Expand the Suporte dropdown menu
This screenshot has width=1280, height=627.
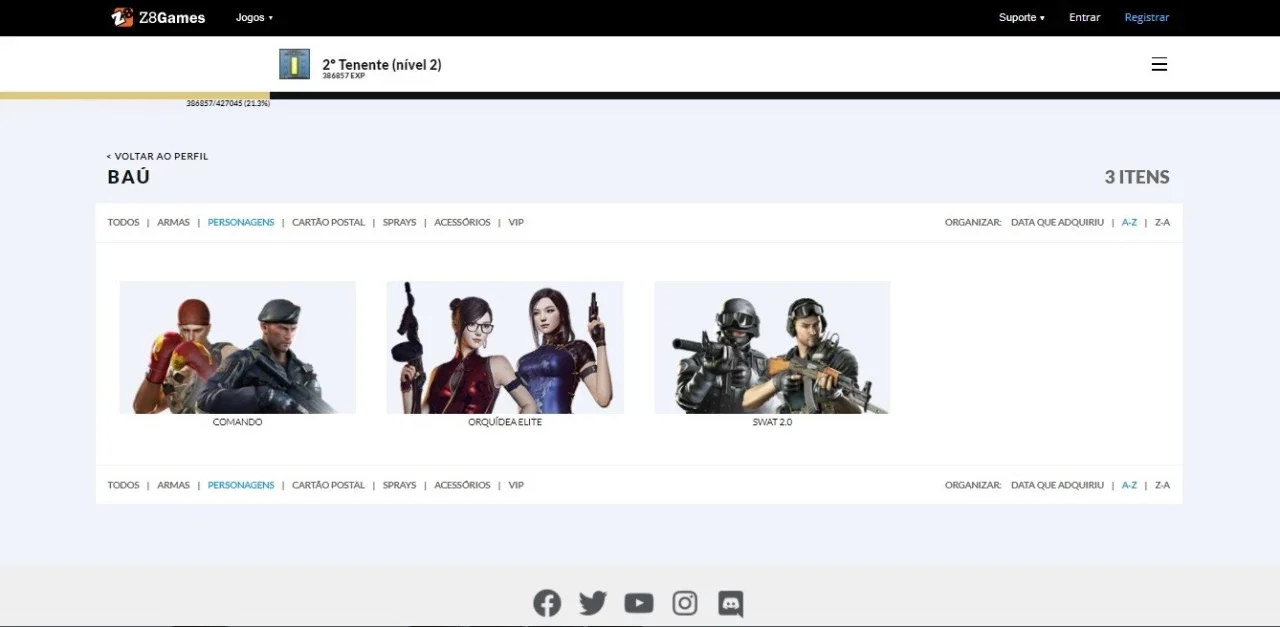point(1021,17)
